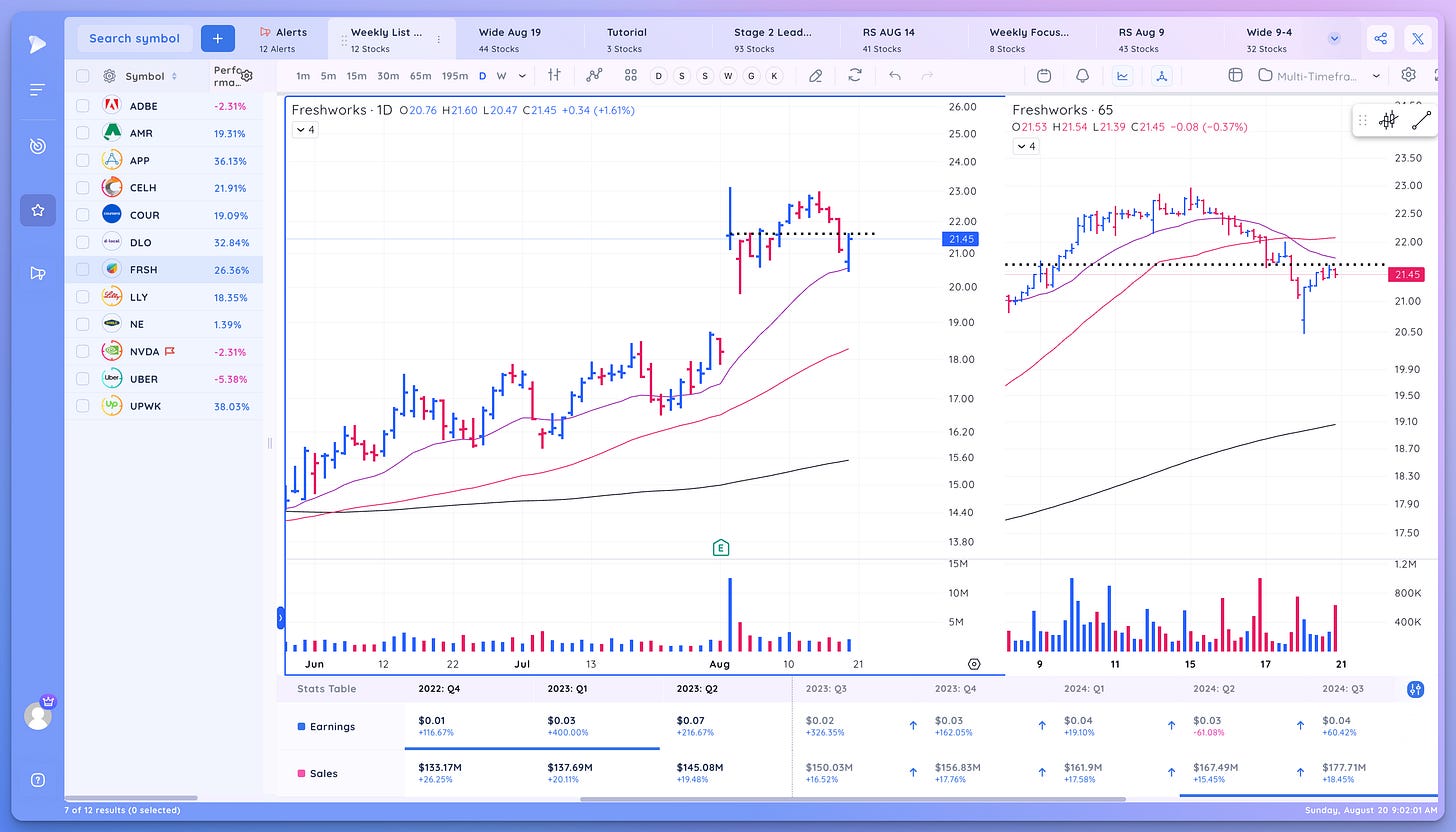Expand the indicator legend on 65-minute chart
Viewport: 1456px width, 832px height.
1025,146
